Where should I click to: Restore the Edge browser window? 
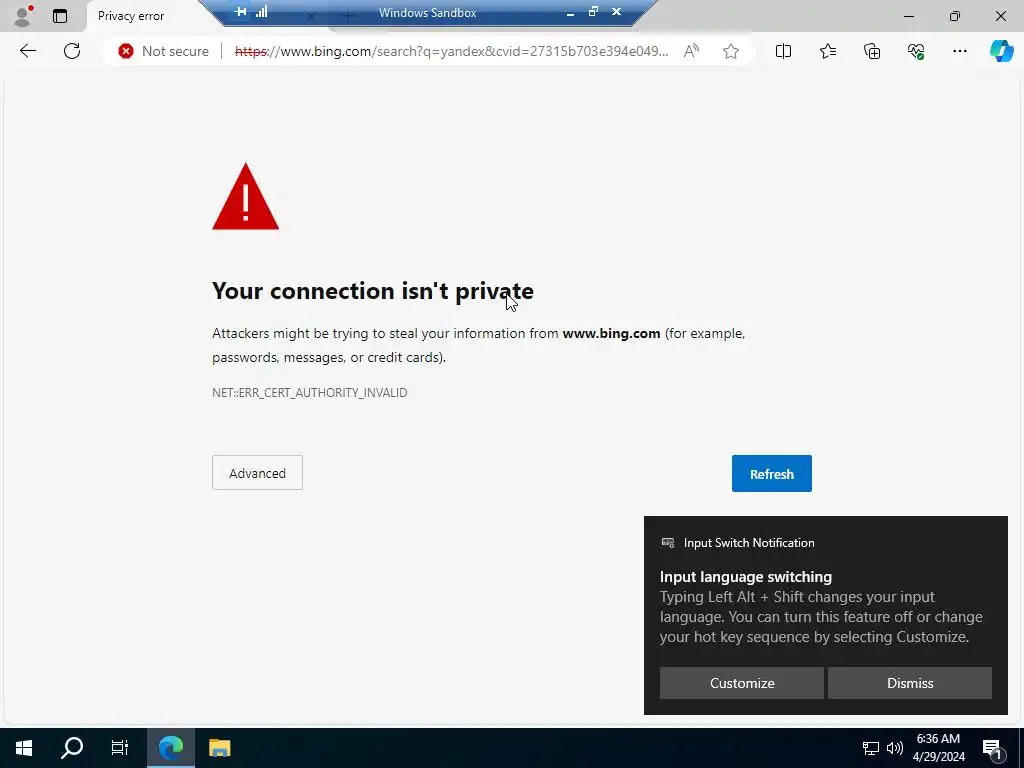click(x=955, y=16)
